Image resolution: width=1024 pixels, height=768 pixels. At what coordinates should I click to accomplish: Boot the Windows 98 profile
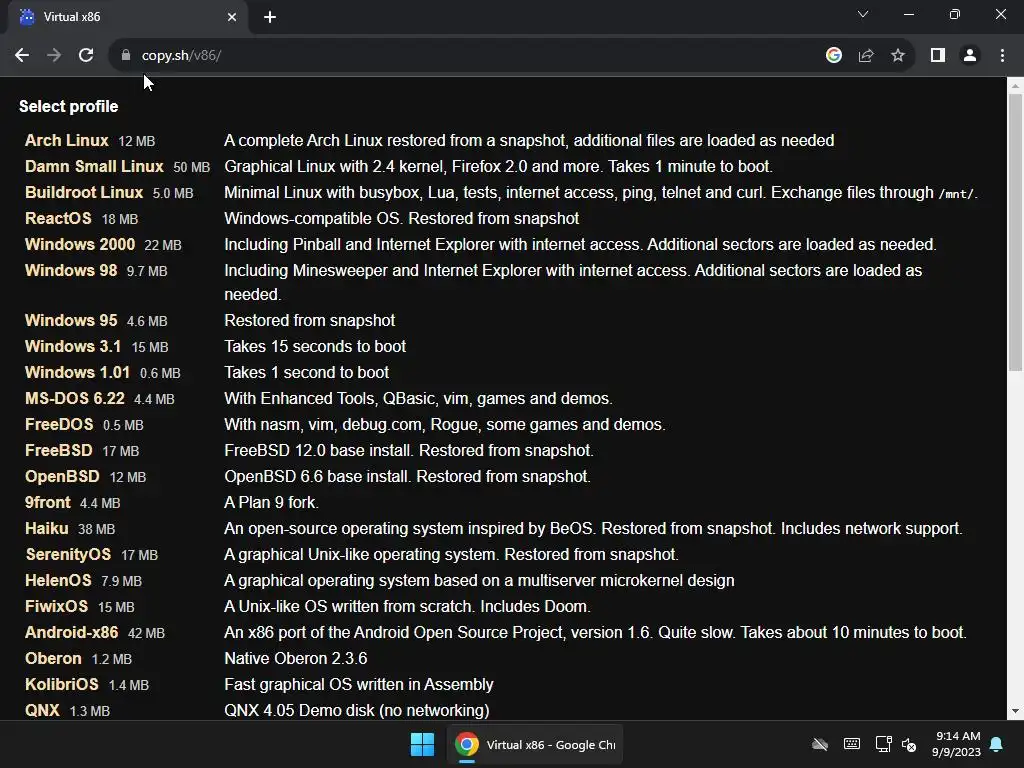71,270
